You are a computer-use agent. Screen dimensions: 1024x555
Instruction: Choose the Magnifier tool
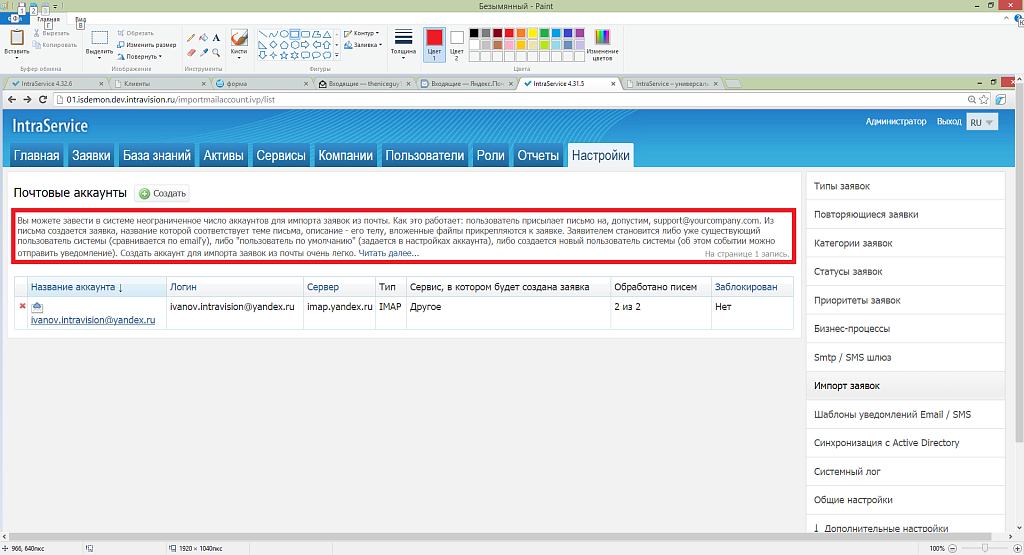point(216,52)
